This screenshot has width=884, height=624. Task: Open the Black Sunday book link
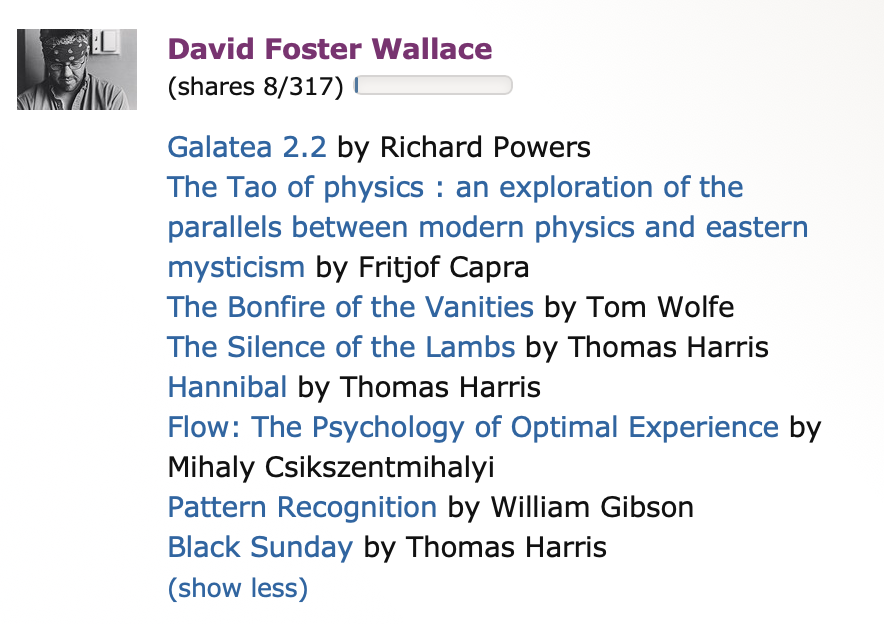click(x=260, y=548)
